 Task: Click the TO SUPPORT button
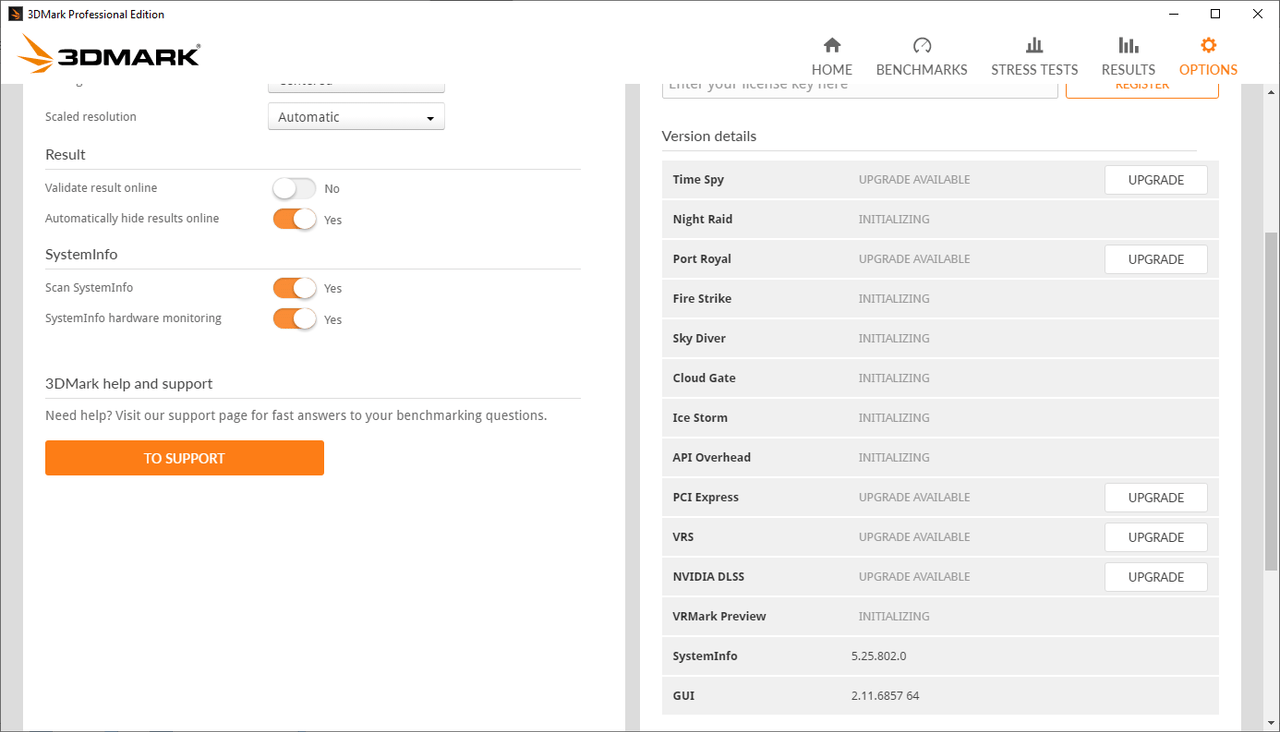(x=184, y=458)
